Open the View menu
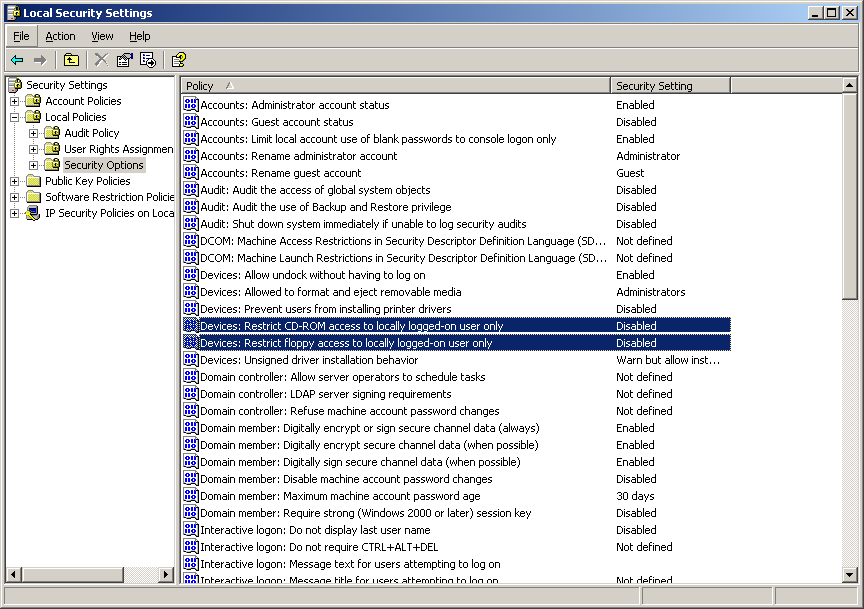Viewport: 864px width, 609px height. tap(102, 36)
